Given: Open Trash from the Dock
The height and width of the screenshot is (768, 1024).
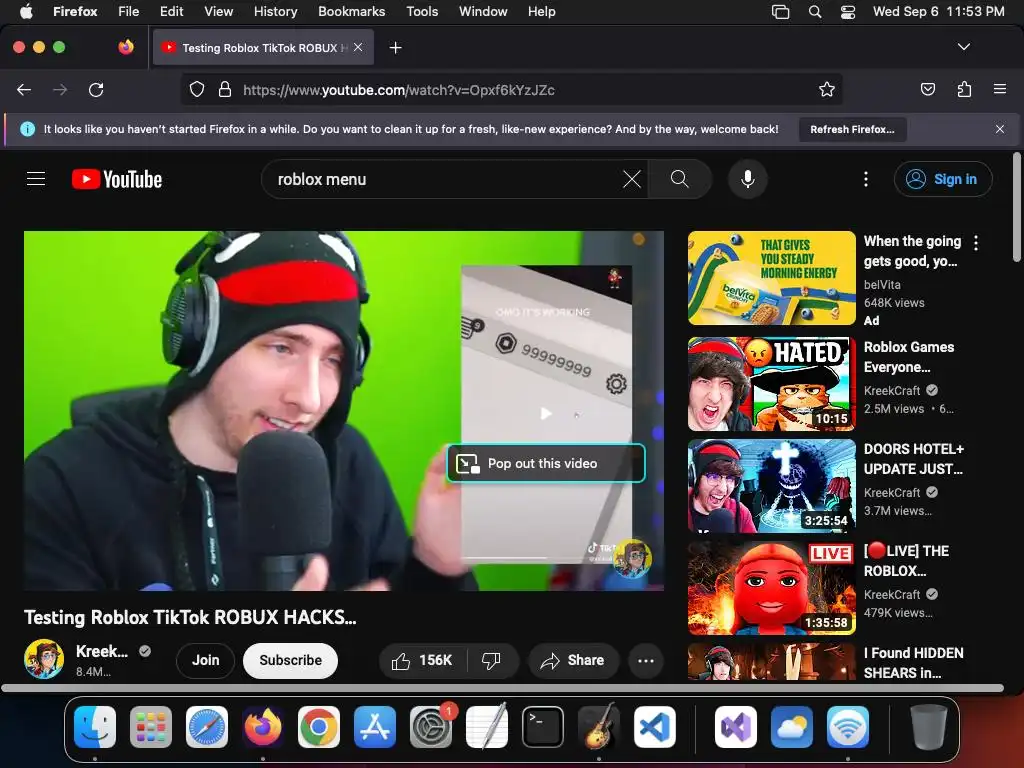Looking at the screenshot, I should pyautogui.click(x=929, y=727).
